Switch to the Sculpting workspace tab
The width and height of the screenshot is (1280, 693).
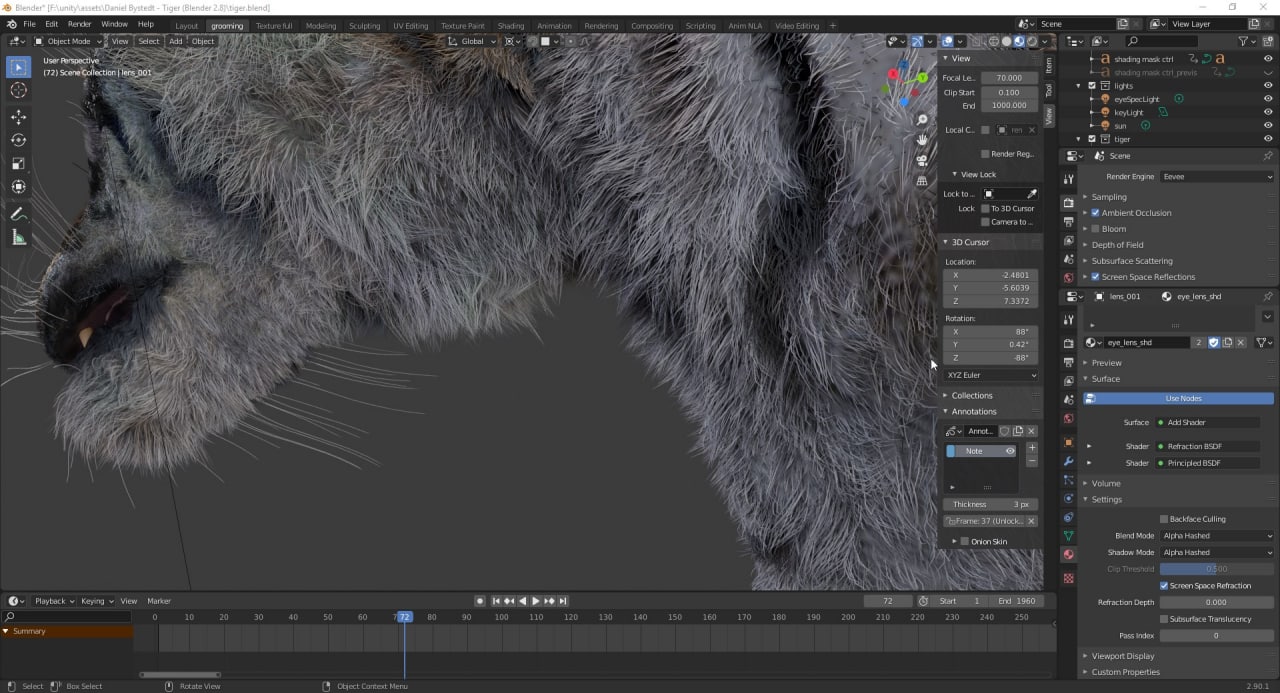[x=364, y=25]
